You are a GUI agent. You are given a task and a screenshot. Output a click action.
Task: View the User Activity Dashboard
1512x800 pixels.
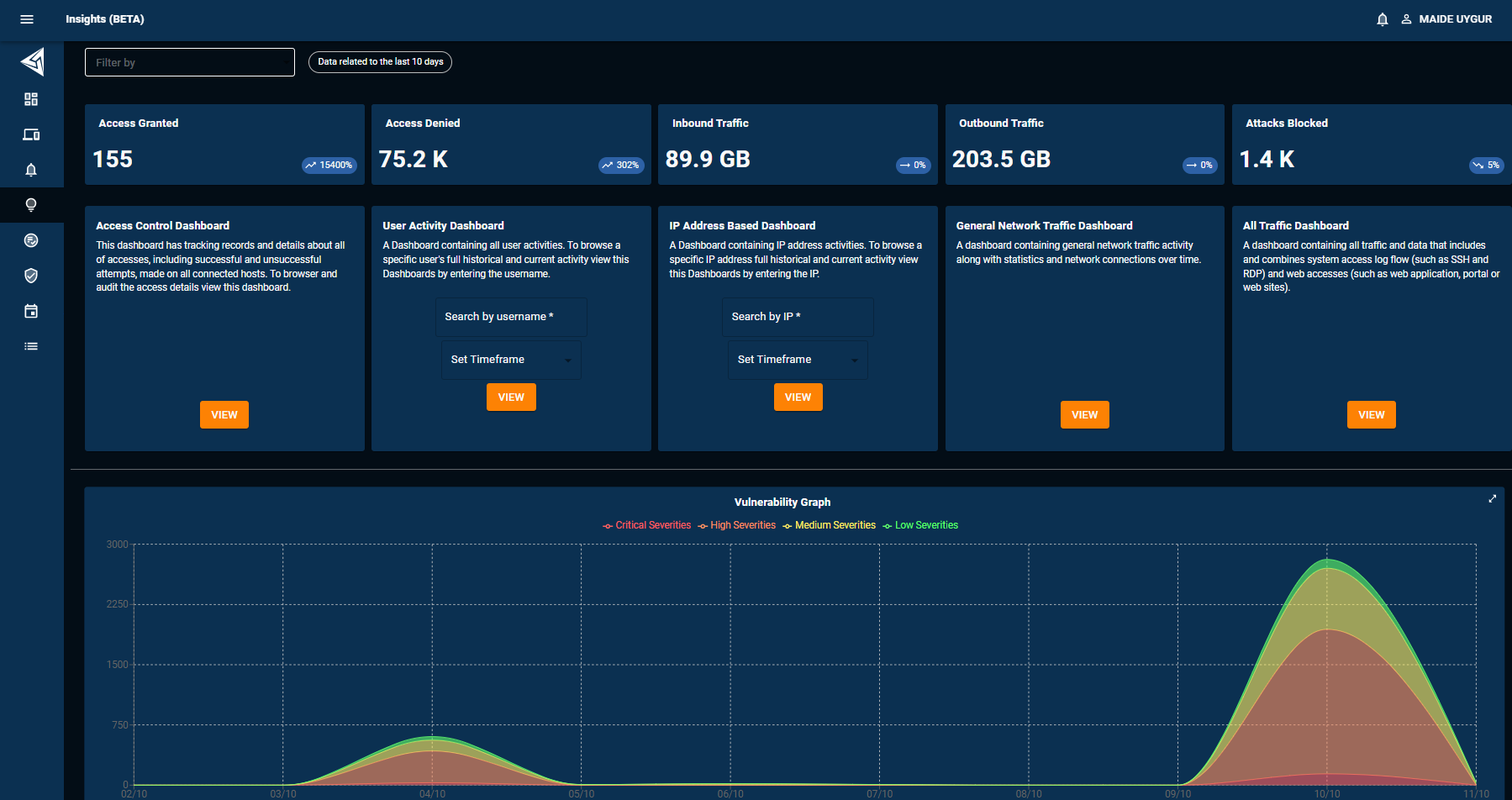pyautogui.click(x=511, y=397)
